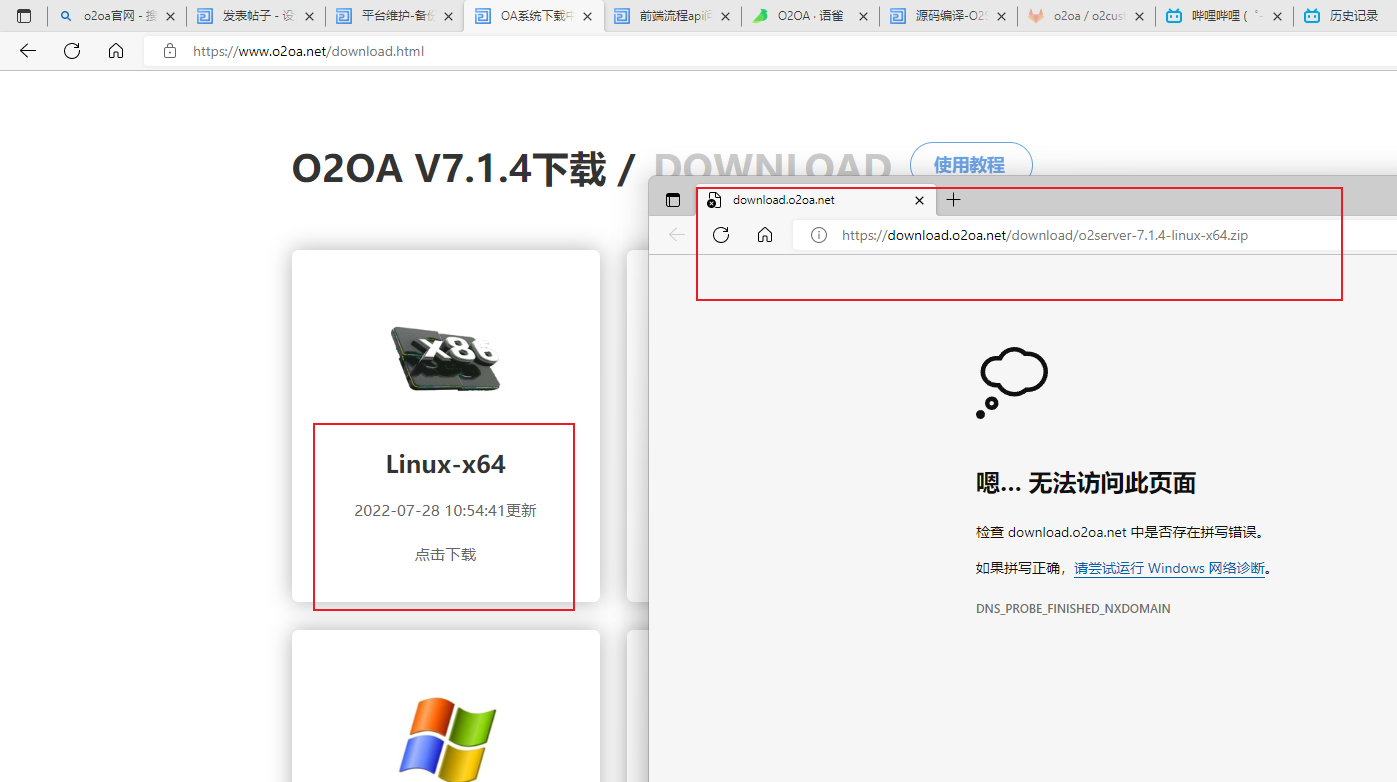The image size is (1397, 782).
Task: Close the 源码编译-O2 tab
Action: (x=1001, y=16)
